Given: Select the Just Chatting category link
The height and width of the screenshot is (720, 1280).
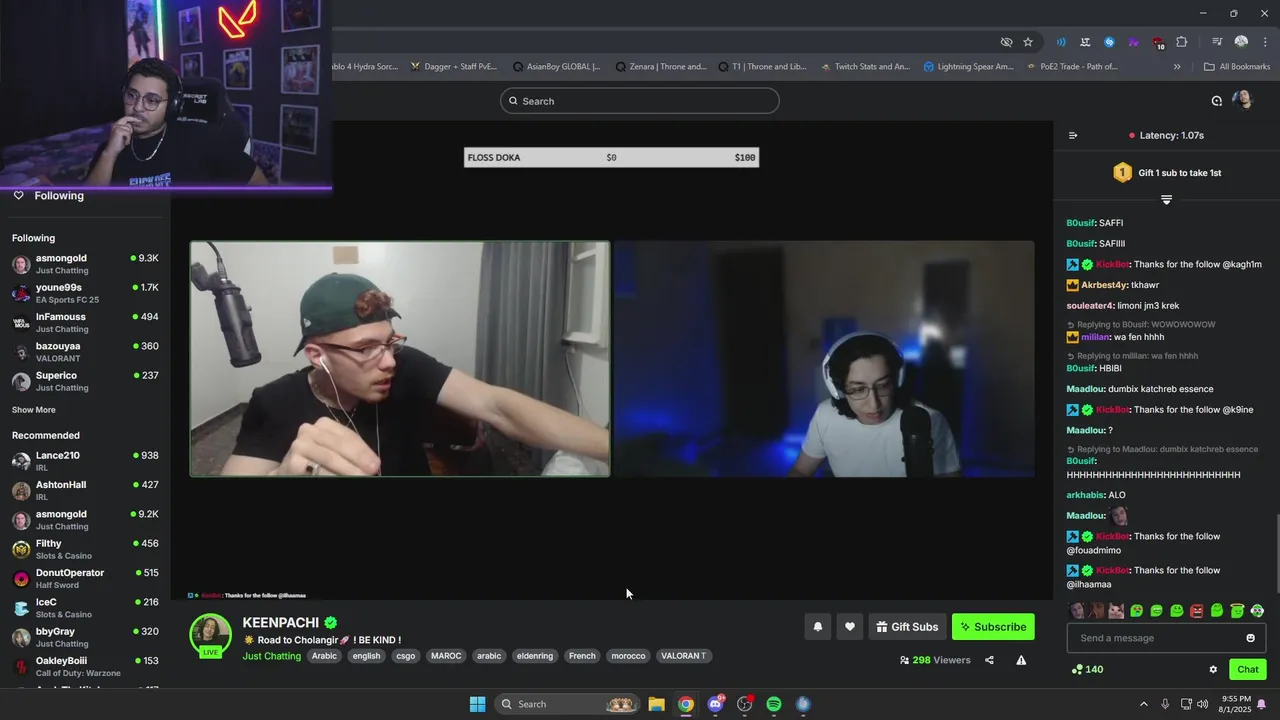Looking at the screenshot, I should [271, 656].
